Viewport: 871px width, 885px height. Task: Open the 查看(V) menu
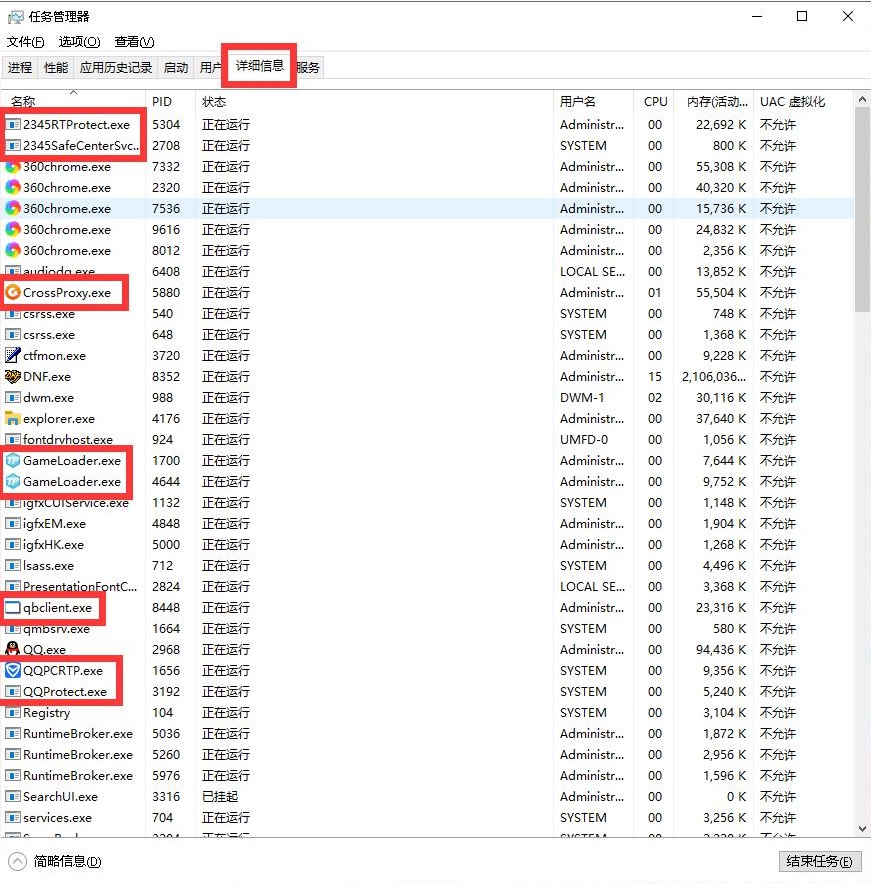coord(134,42)
